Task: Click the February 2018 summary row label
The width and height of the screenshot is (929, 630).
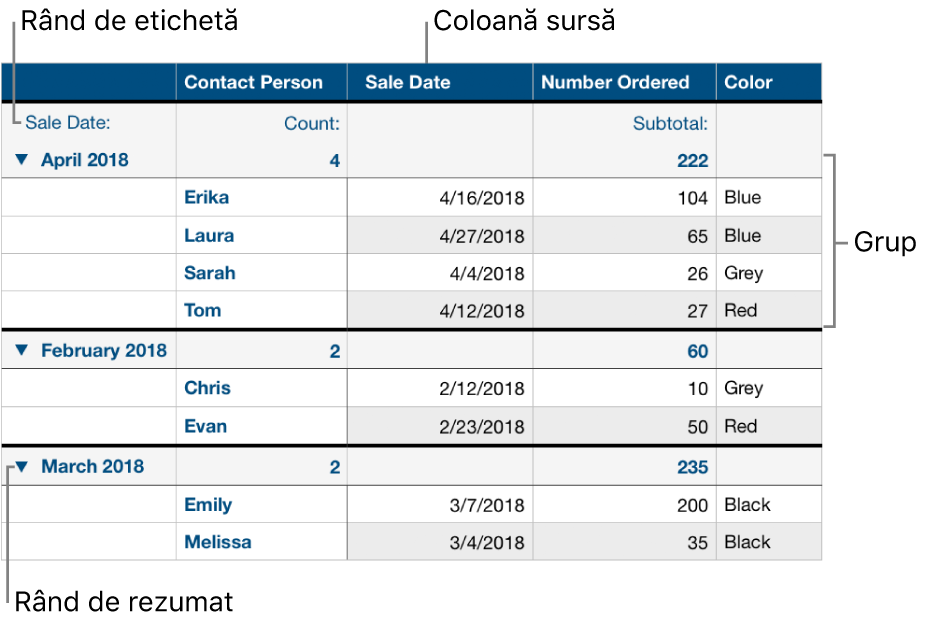Action: (103, 351)
